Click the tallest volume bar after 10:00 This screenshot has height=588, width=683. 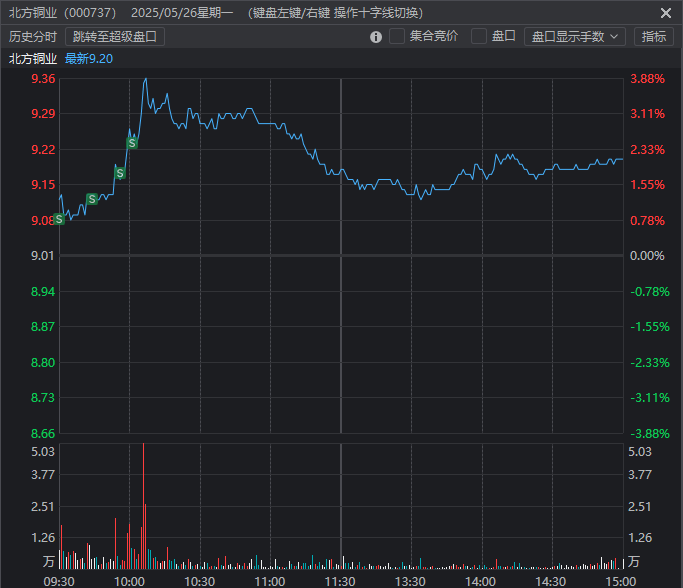point(144,500)
